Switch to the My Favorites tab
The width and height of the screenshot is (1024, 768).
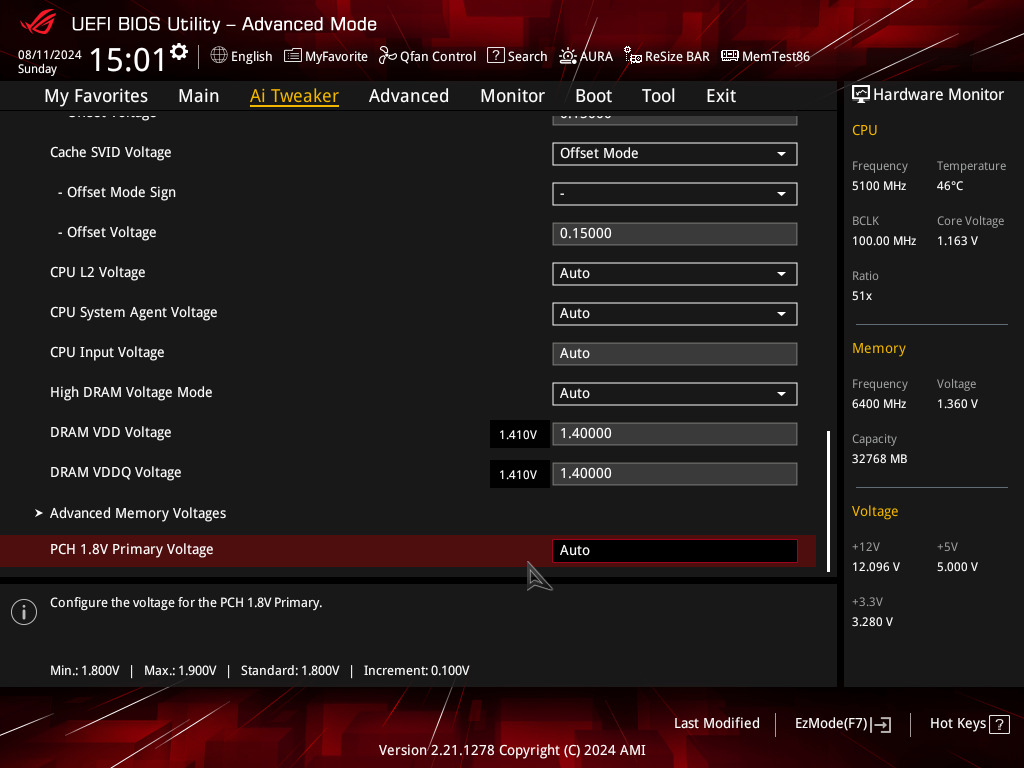click(x=96, y=96)
